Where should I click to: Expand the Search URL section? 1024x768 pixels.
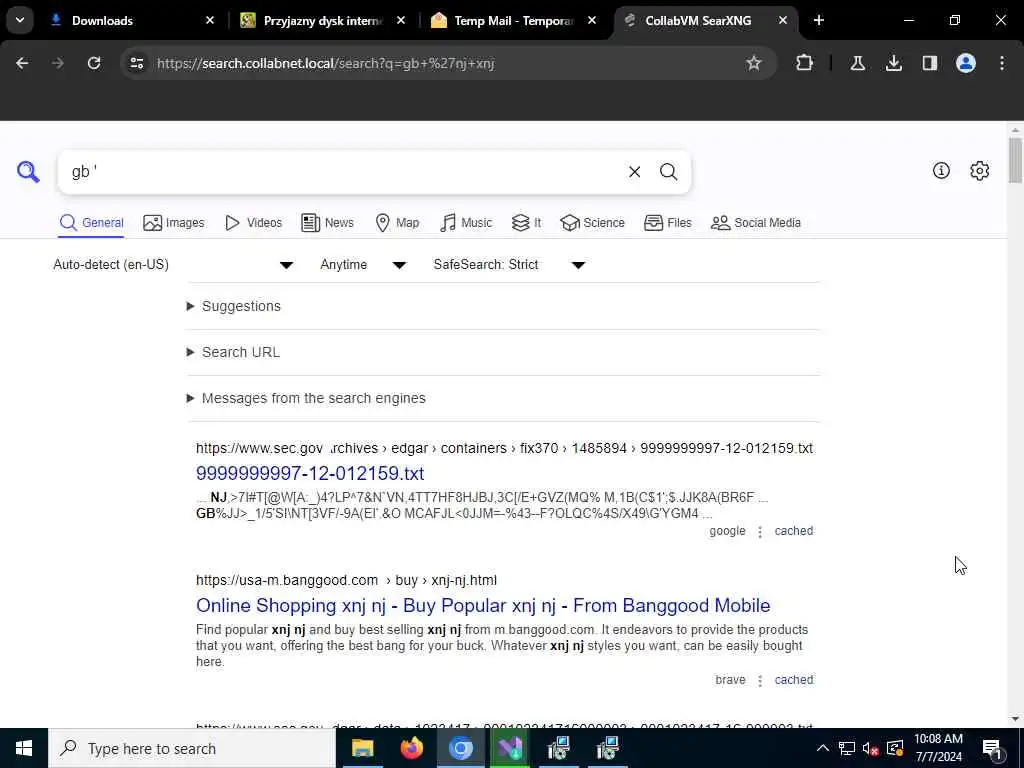(233, 352)
